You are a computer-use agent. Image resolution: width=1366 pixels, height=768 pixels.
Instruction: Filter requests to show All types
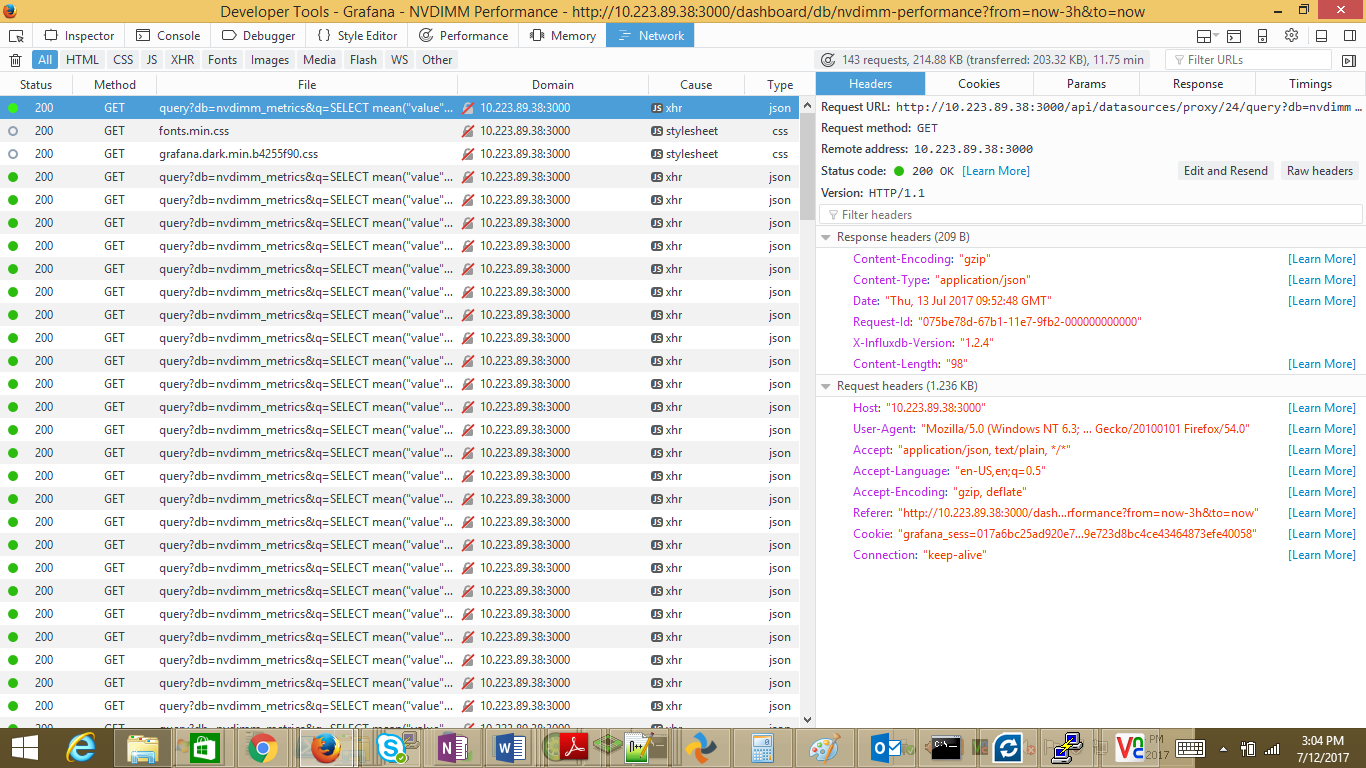point(45,60)
